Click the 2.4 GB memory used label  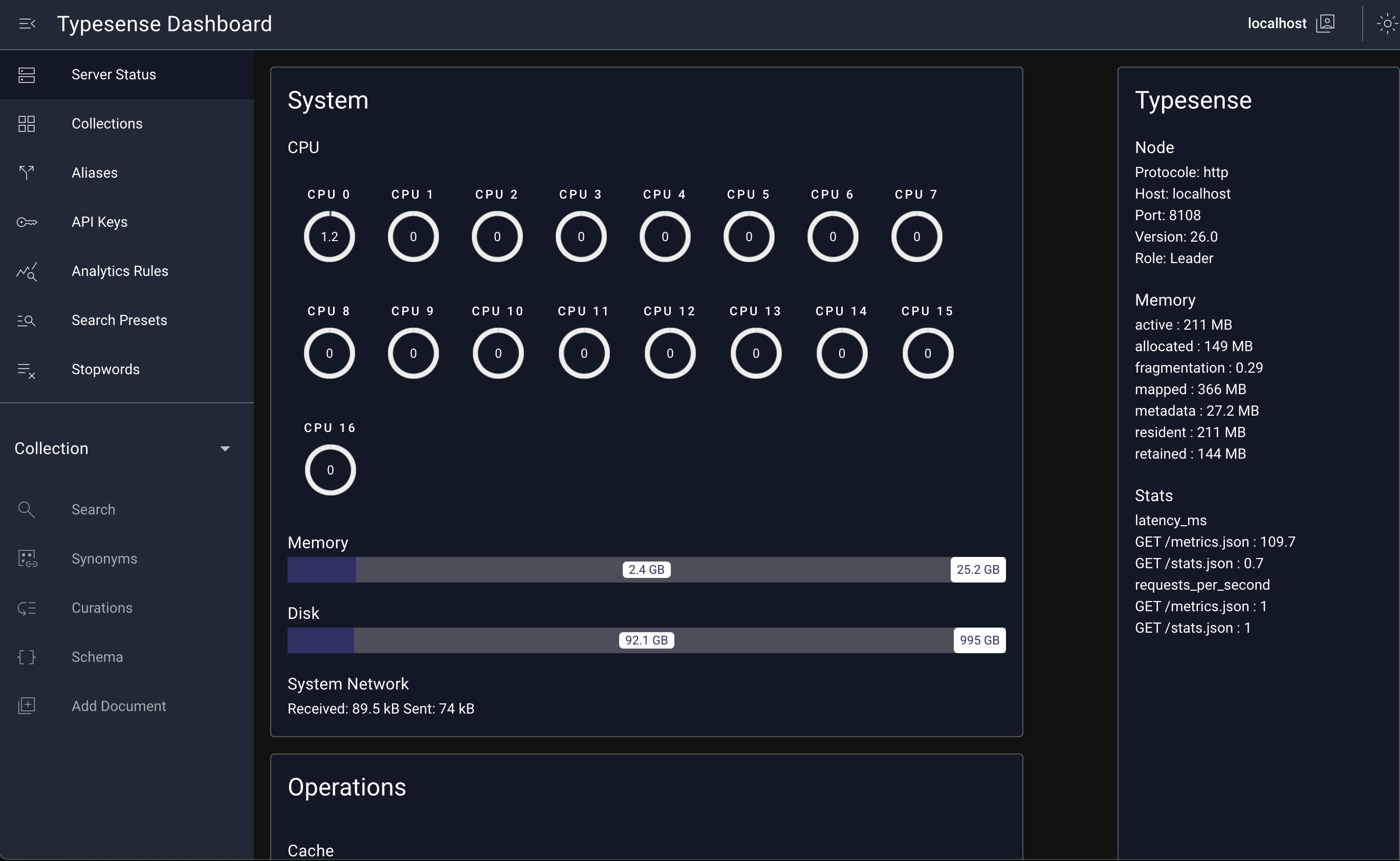tap(646, 569)
